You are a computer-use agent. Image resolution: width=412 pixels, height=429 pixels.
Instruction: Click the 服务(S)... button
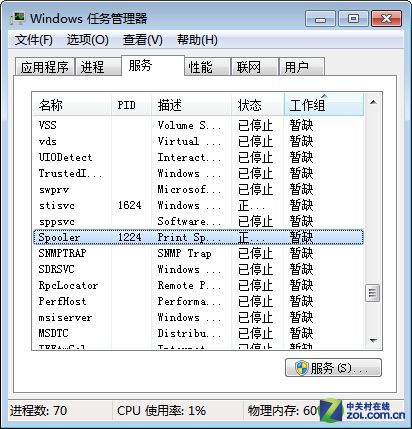click(333, 368)
